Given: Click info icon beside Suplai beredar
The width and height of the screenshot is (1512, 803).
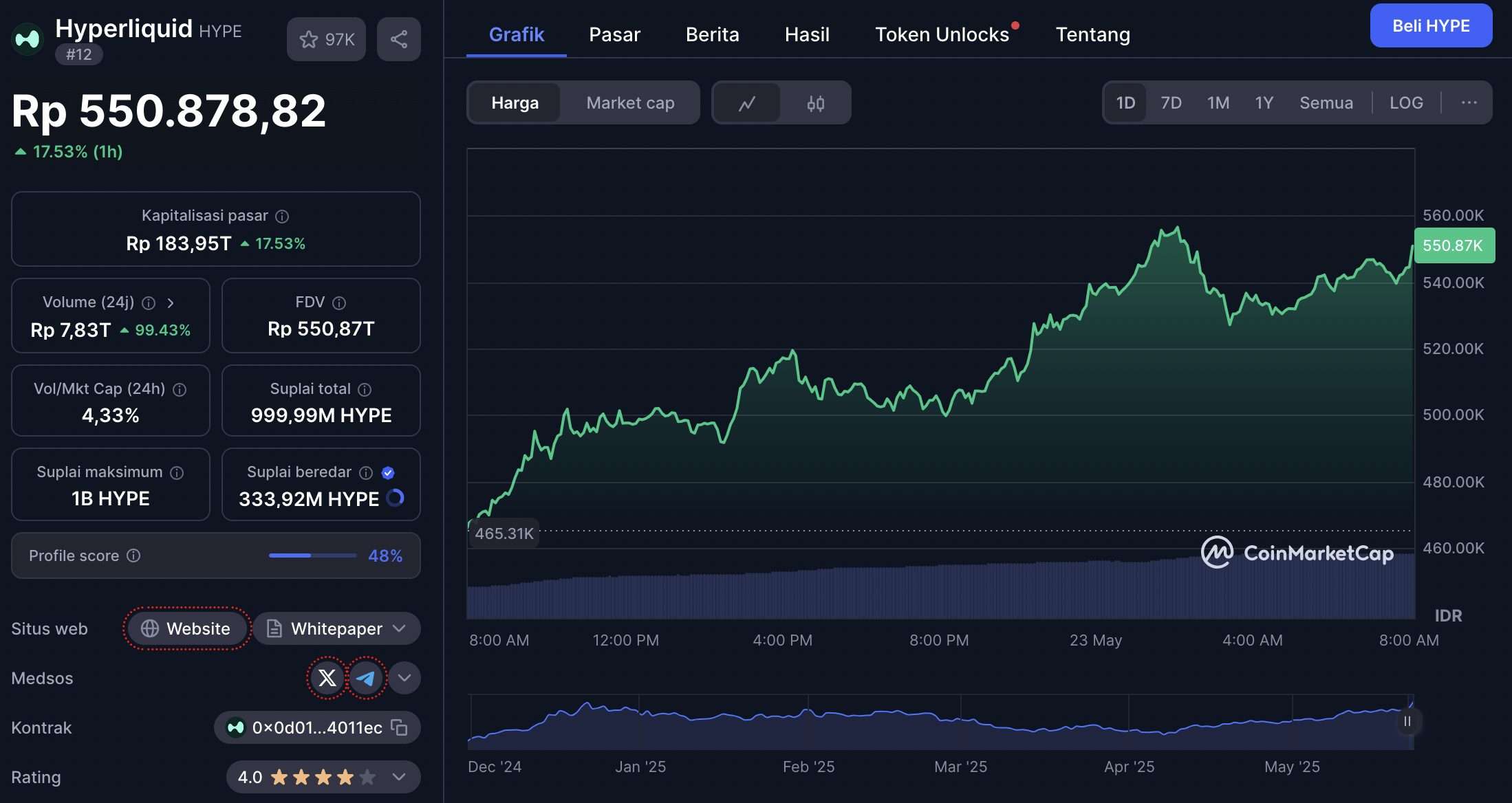Looking at the screenshot, I should 366,473.
